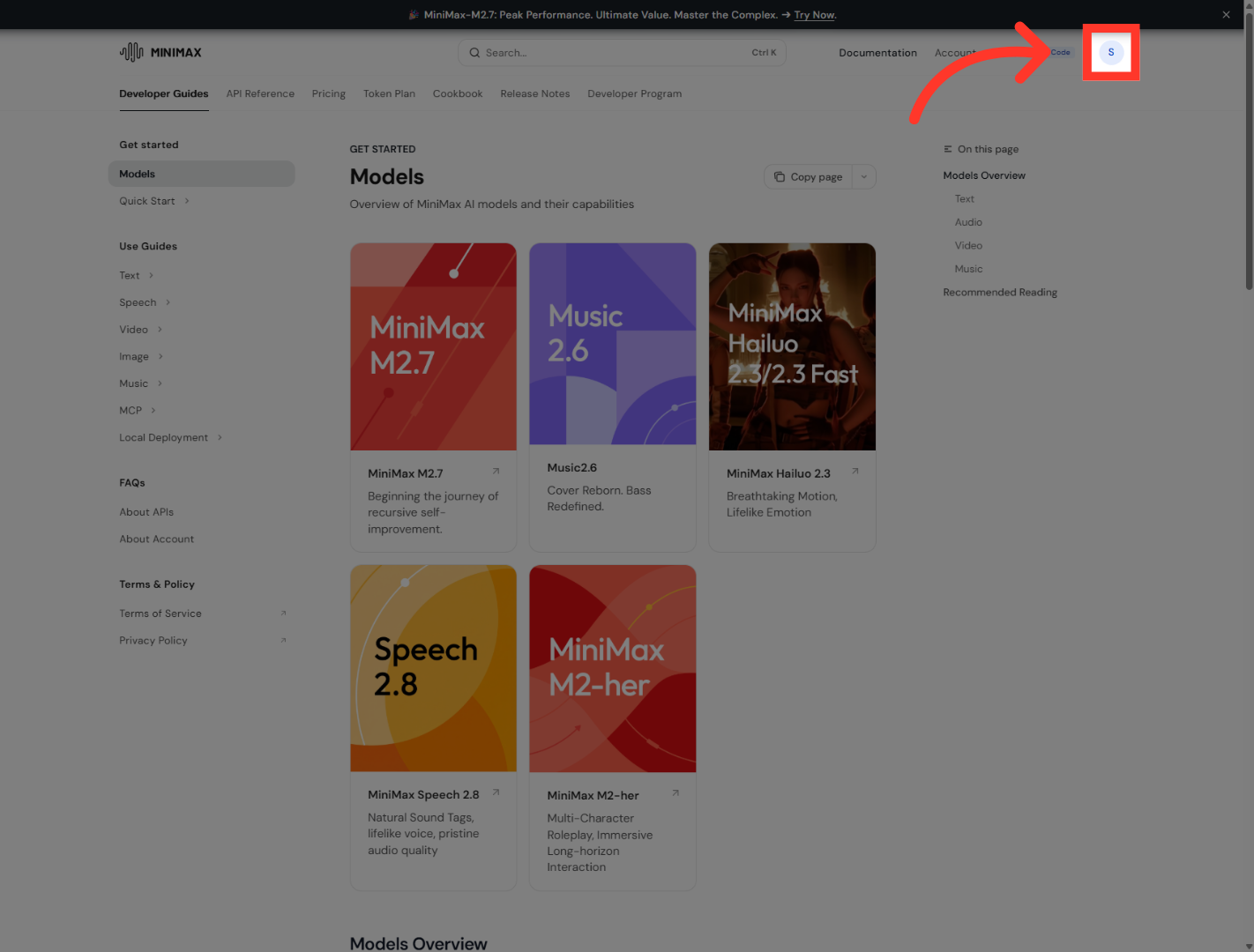
Task: Expand the Image guide chevron
Action: pos(160,356)
